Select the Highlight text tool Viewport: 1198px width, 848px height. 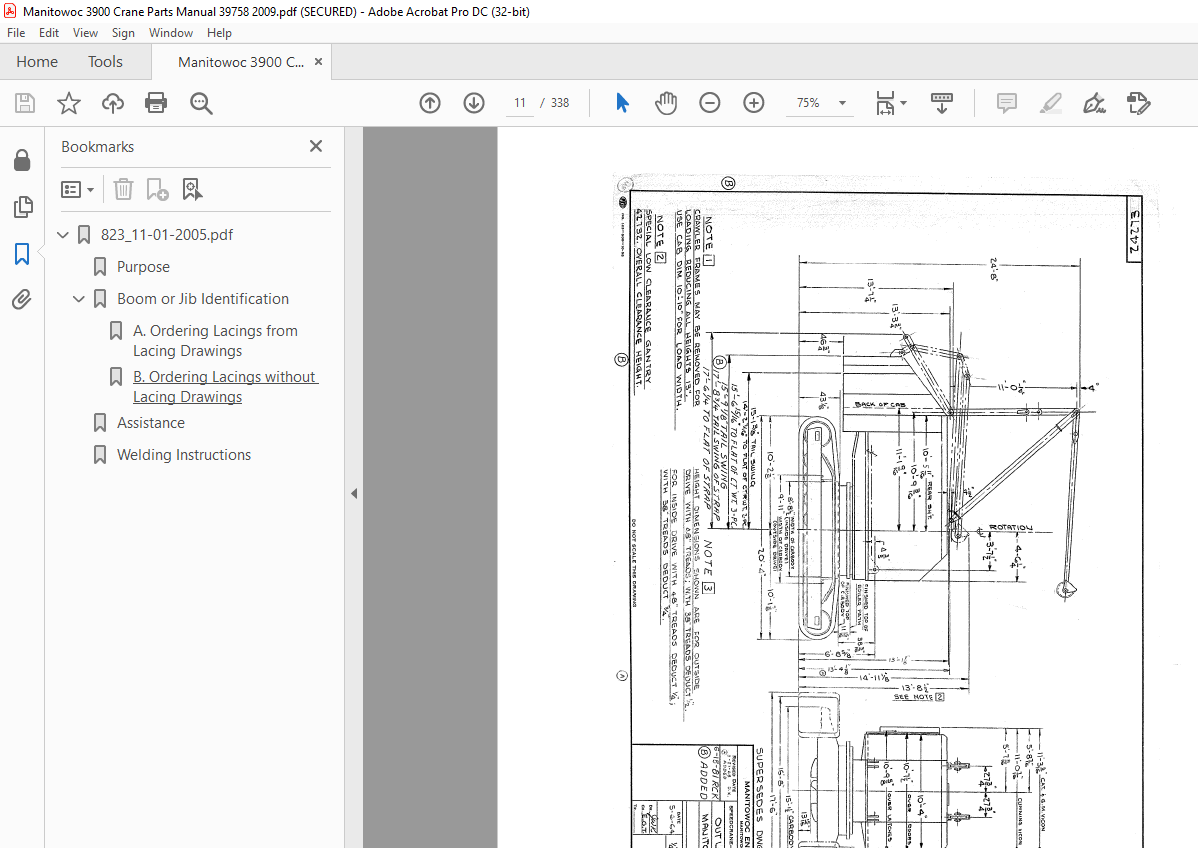1051,103
